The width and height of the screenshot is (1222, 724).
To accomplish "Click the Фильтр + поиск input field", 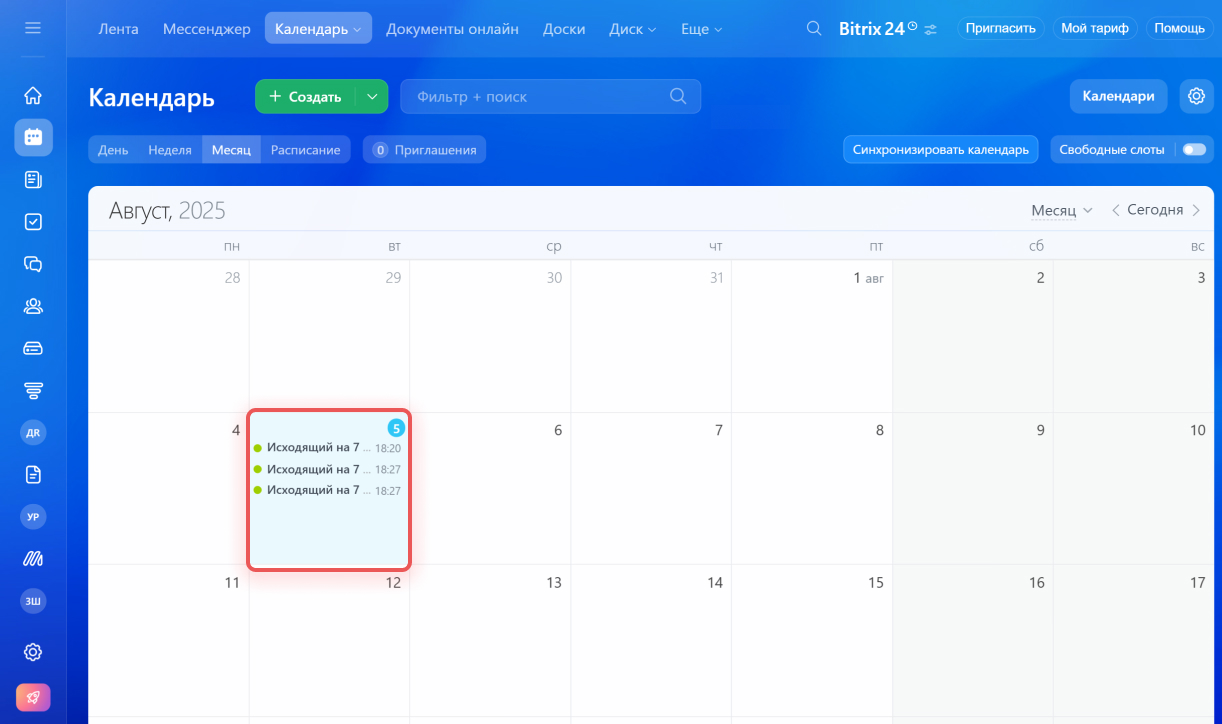I will tap(550, 96).
